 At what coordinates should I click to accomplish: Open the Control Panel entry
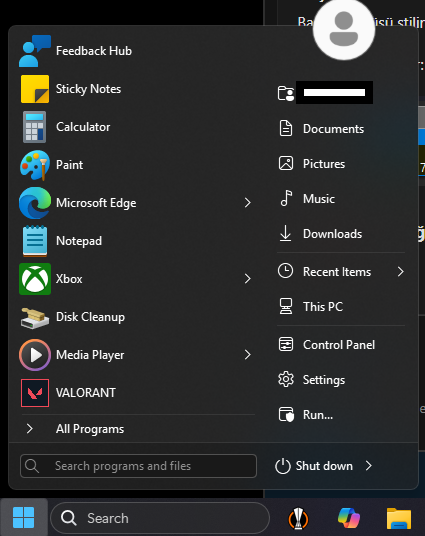341,345
